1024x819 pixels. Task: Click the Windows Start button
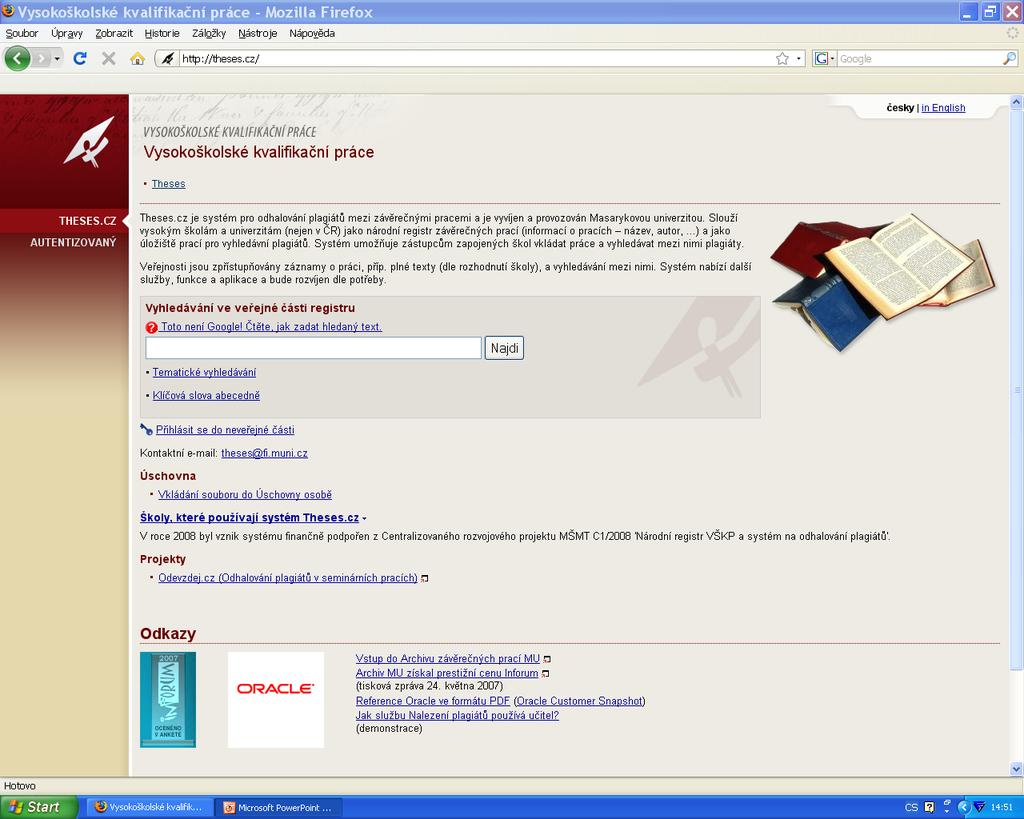(39, 807)
